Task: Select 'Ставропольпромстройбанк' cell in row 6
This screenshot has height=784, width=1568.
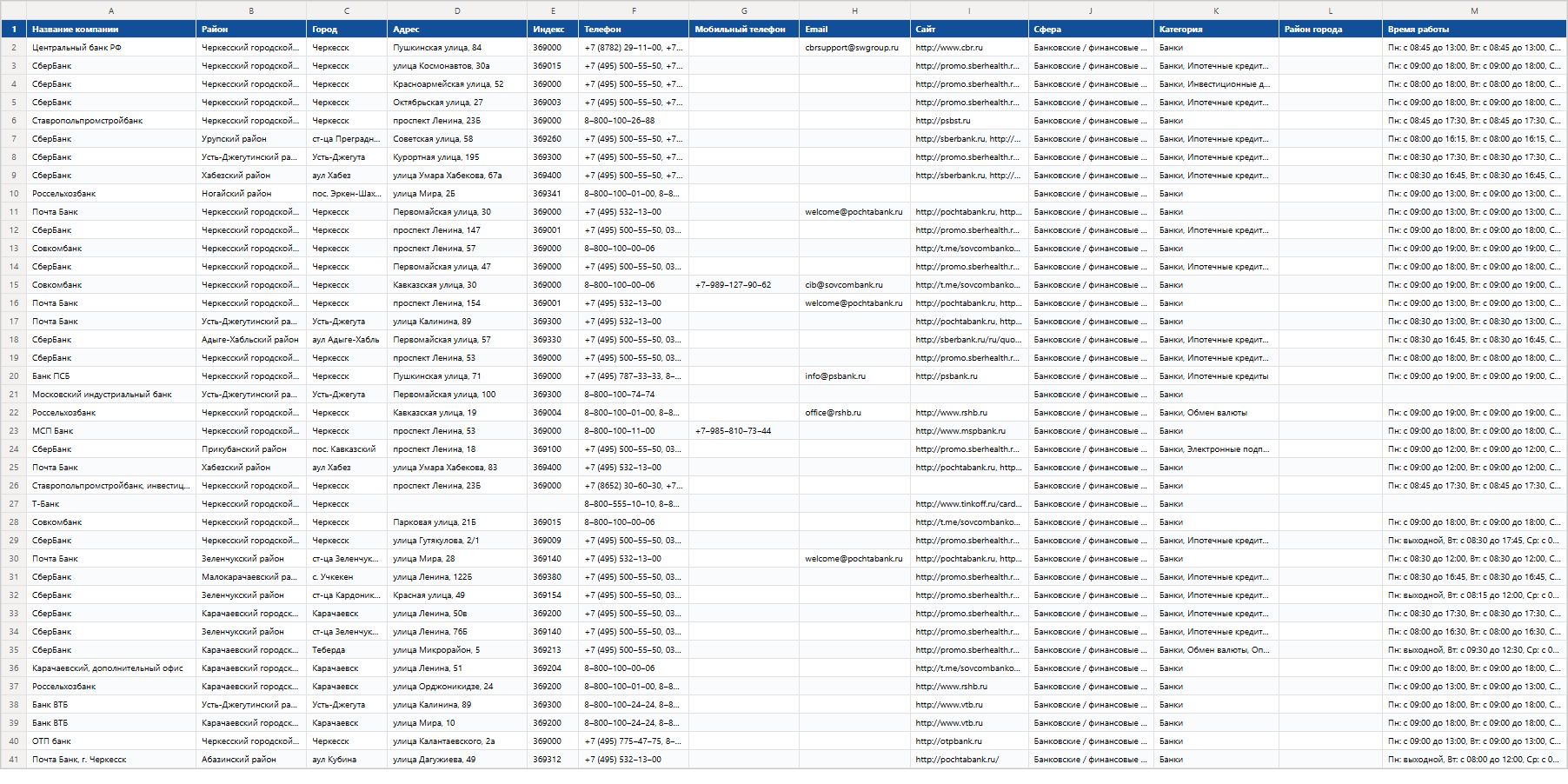Action: point(111,121)
